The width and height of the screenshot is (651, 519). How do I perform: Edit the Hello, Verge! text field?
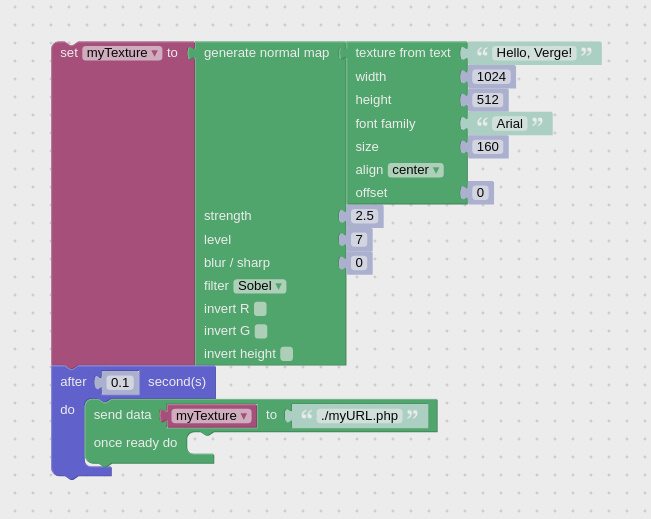tap(534, 53)
